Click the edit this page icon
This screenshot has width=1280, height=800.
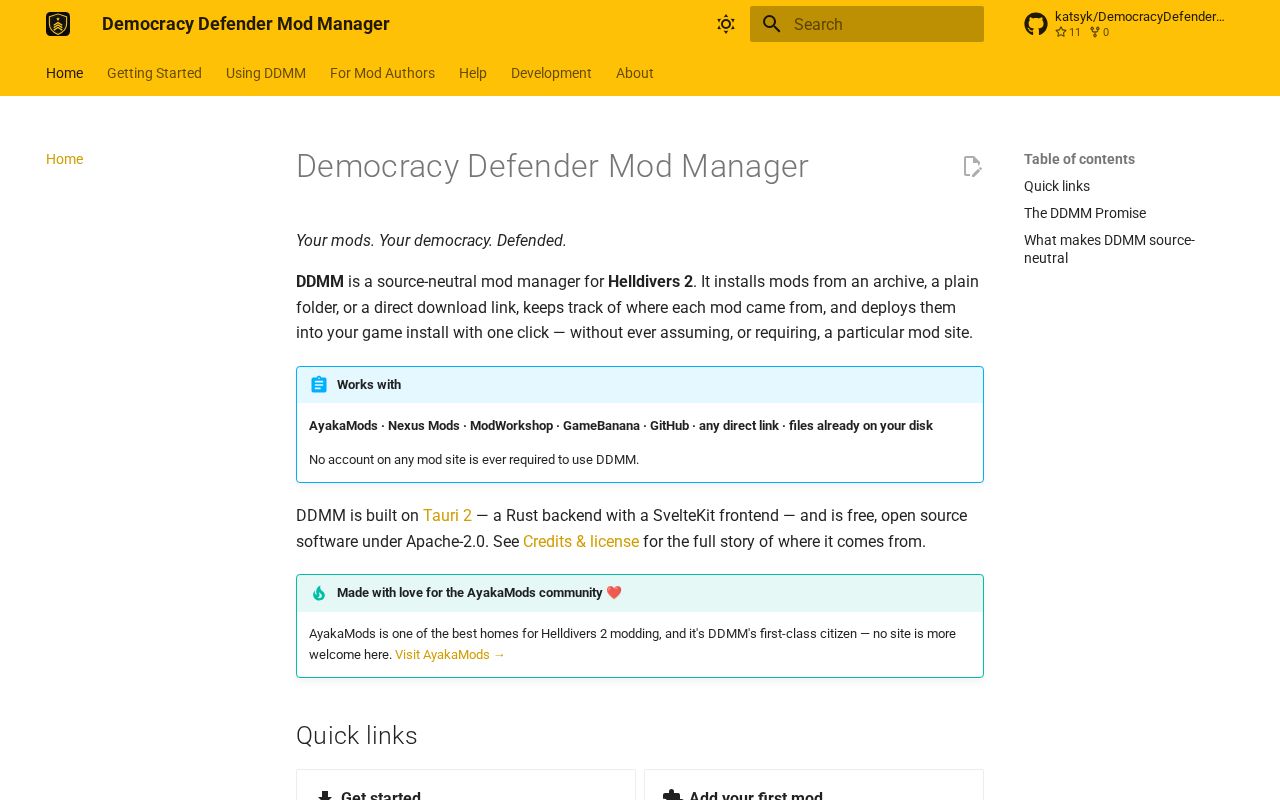(x=972, y=166)
